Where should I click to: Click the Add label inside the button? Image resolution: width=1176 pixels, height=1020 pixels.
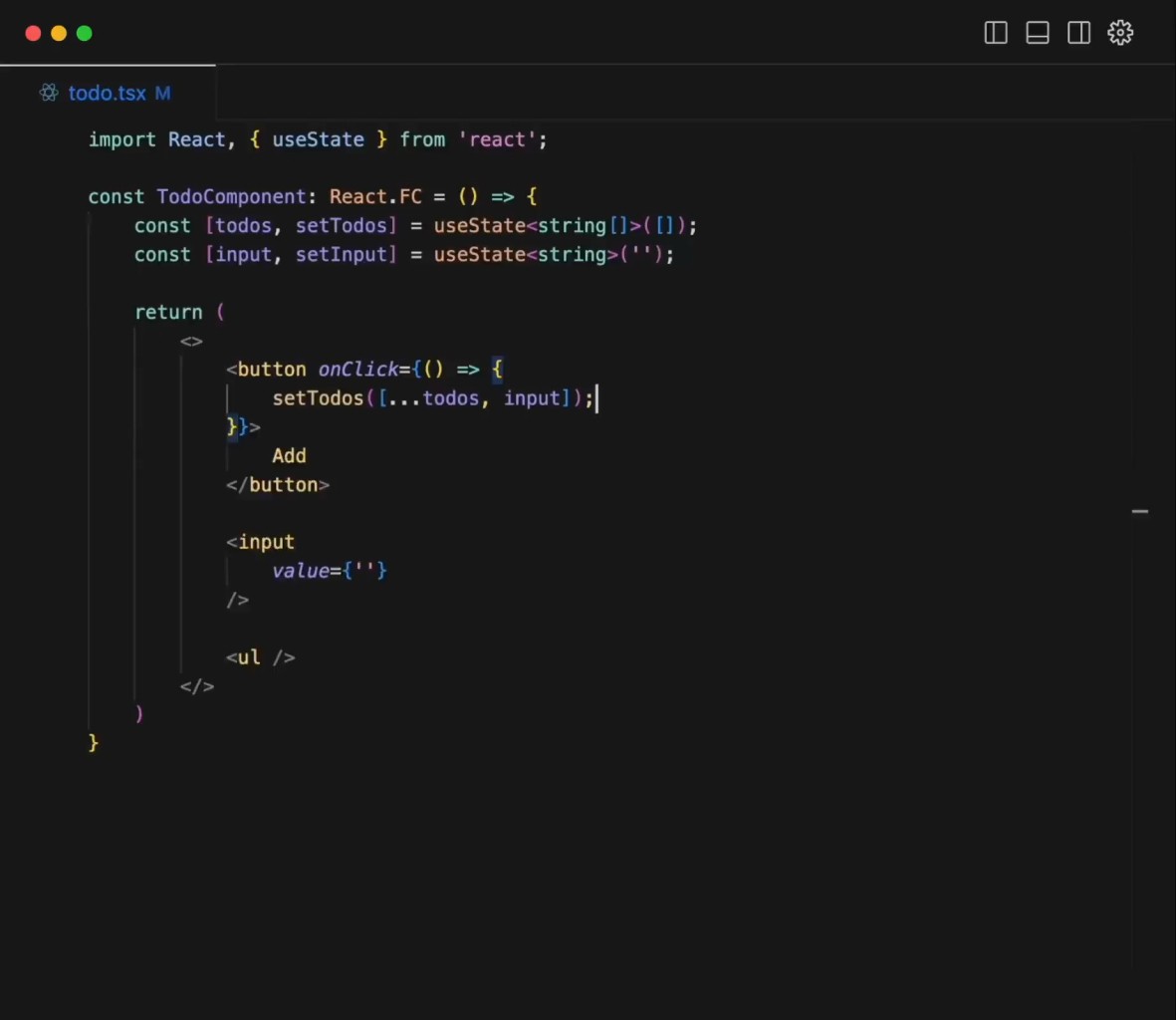tap(289, 455)
